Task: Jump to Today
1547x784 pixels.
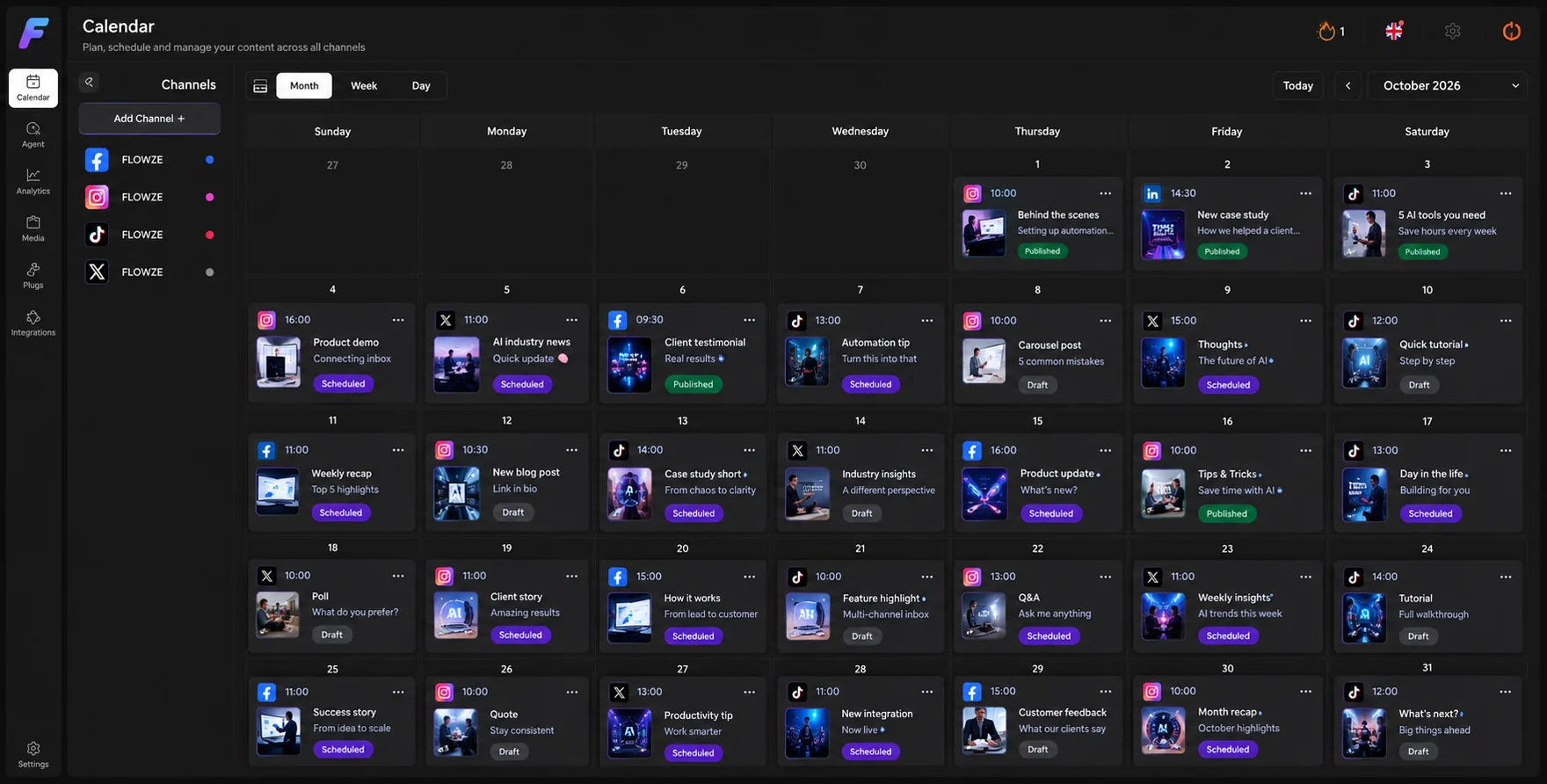Action: 1297,85
